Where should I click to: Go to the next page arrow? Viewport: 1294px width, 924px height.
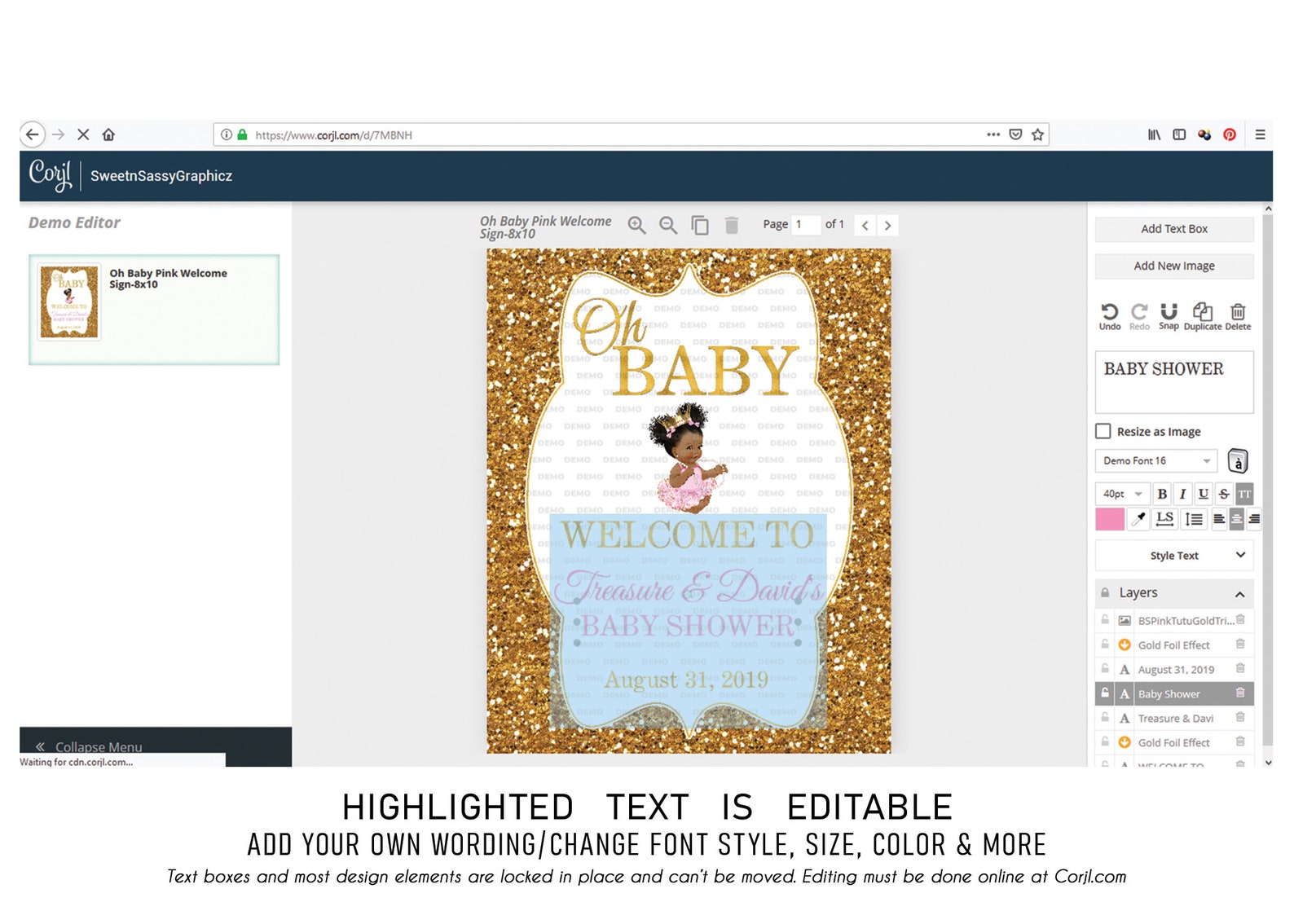[x=888, y=225]
